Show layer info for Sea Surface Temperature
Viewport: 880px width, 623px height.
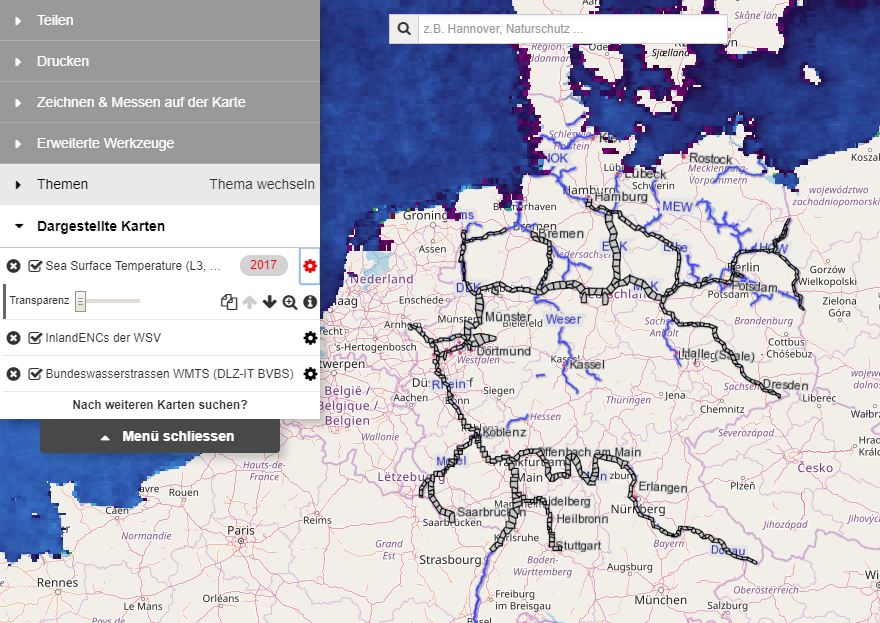[310, 301]
